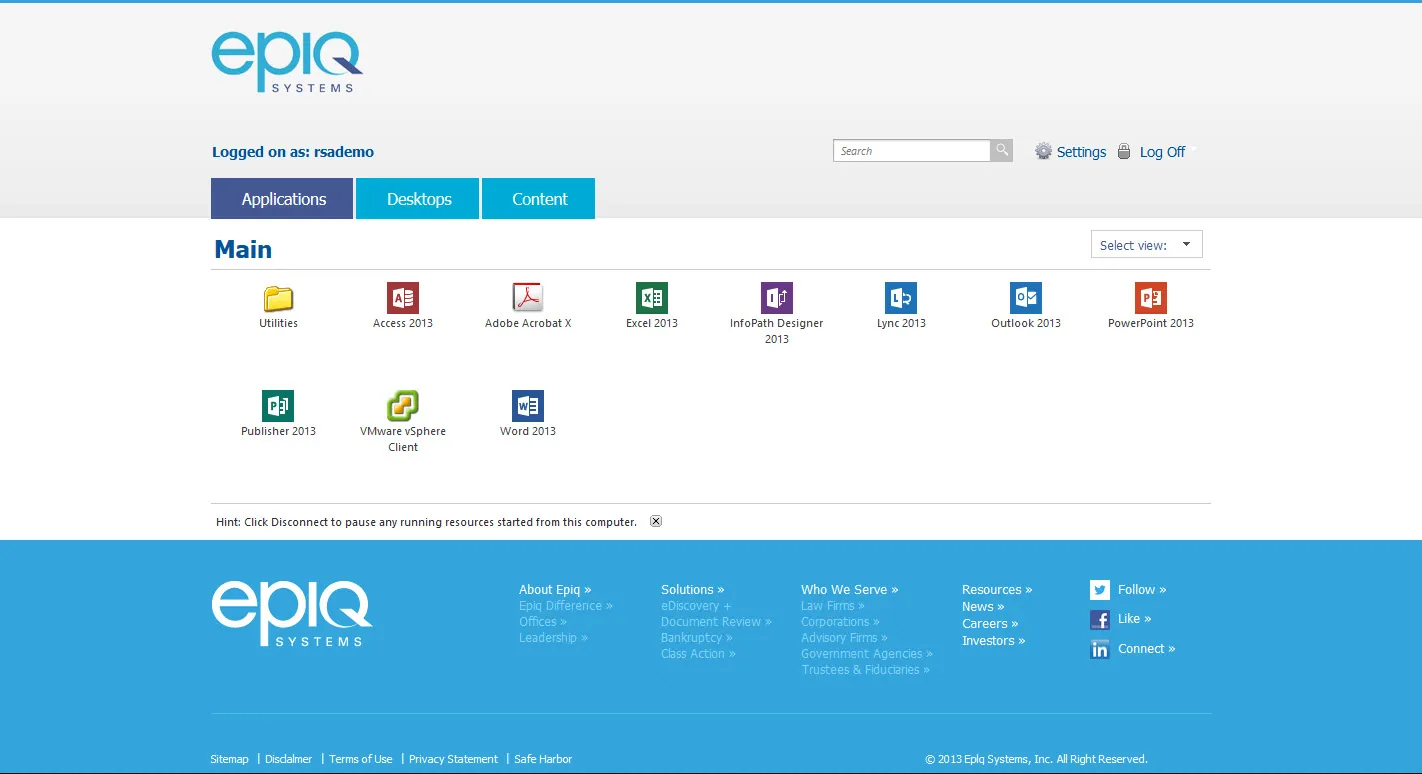This screenshot has width=1422, height=774.
Task: Open the Trustees & Fiduciaries footer link
Action: [866, 670]
